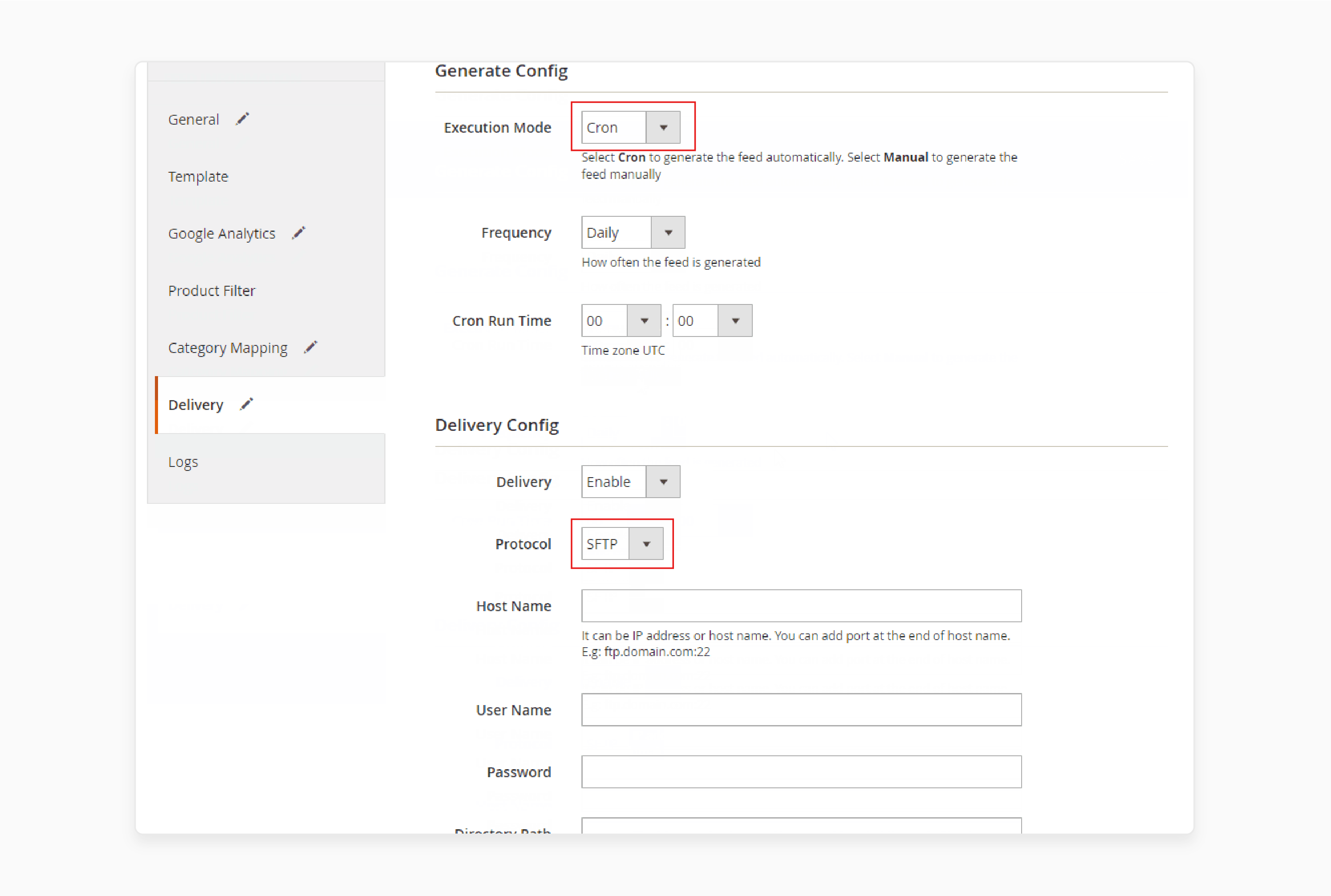The image size is (1331, 896).
Task: Click the pencil icon beside Category Mapping
Action: click(310, 348)
